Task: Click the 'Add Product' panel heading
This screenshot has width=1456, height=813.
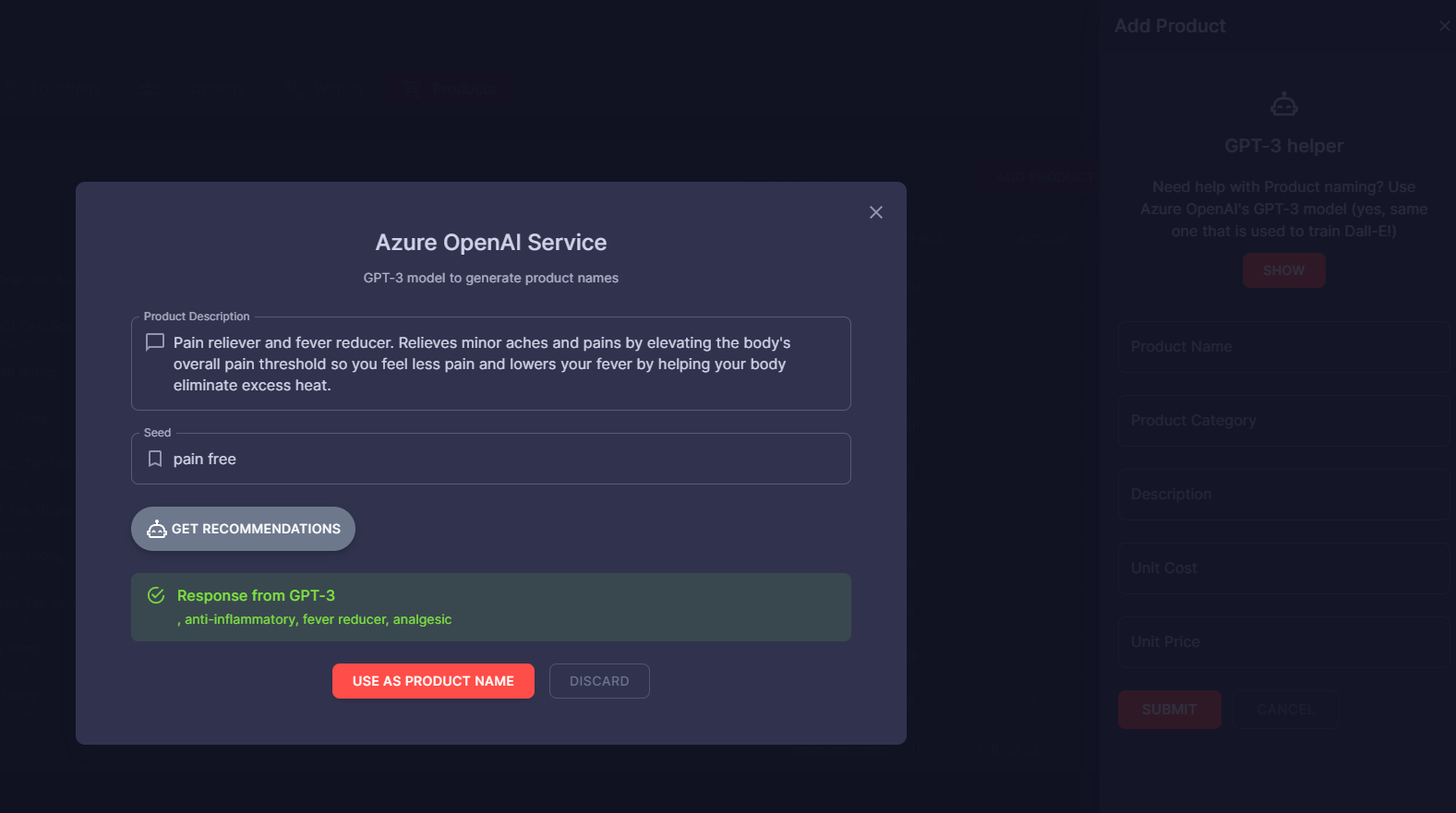Action: [1170, 26]
